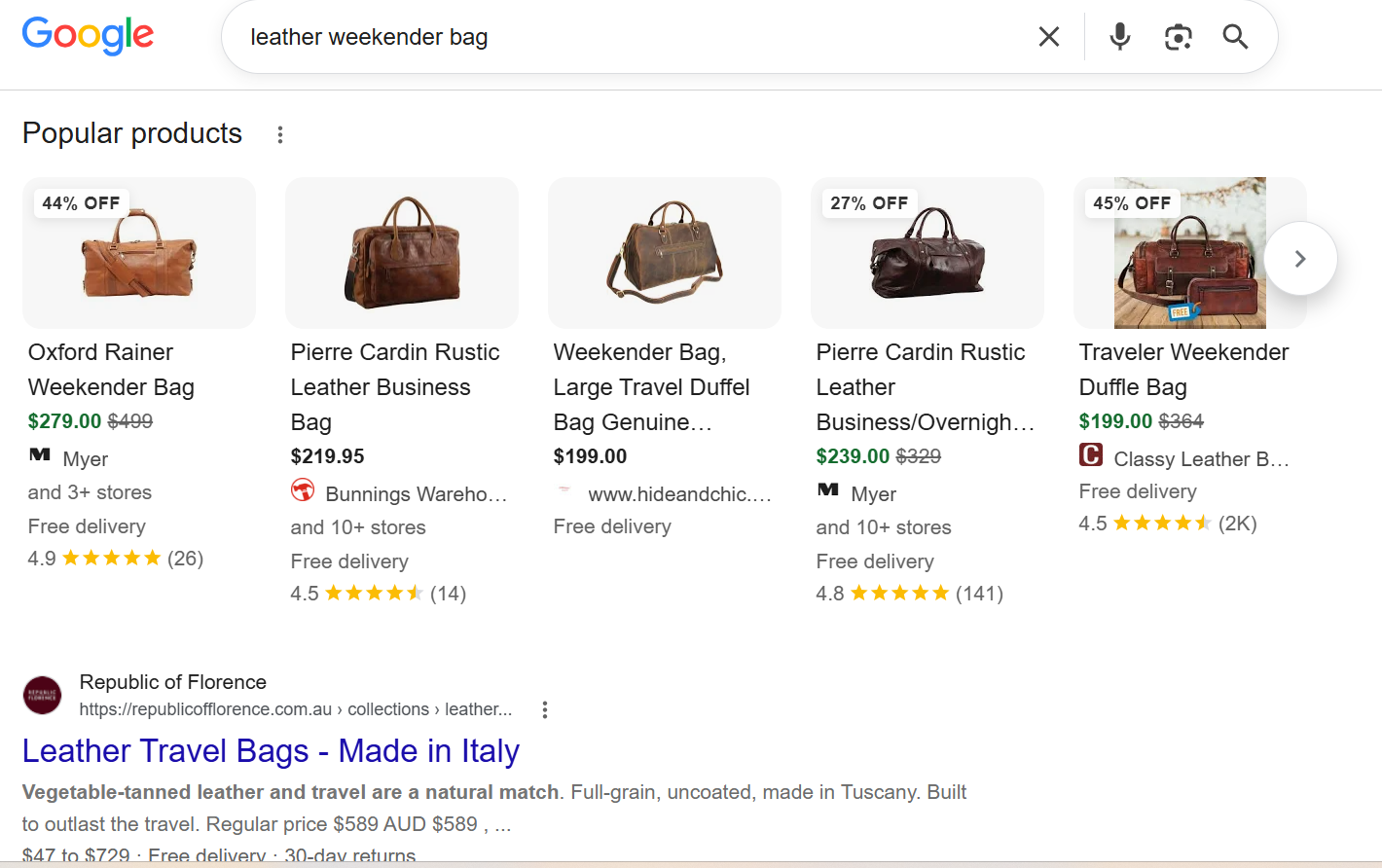The height and width of the screenshot is (868, 1382).
Task: Click the 4.8 star rating (141)
Action: (910, 594)
